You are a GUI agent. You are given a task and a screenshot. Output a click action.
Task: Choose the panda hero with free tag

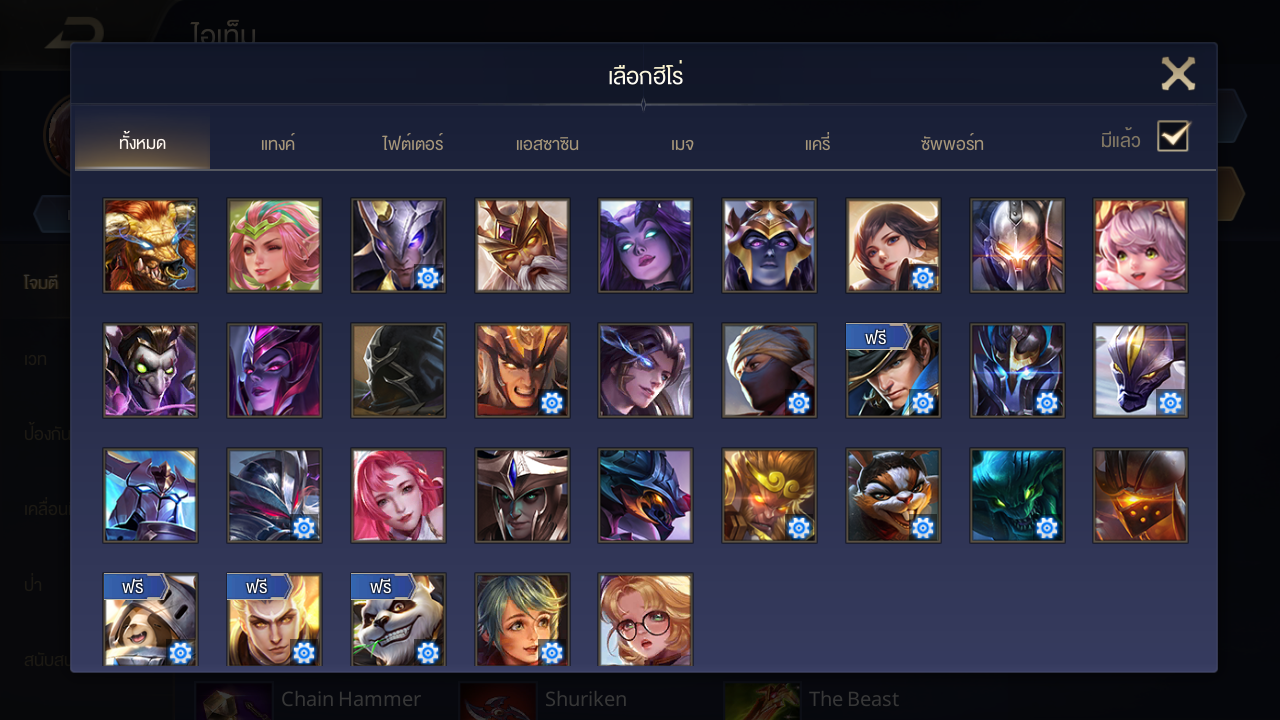pos(398,620)
